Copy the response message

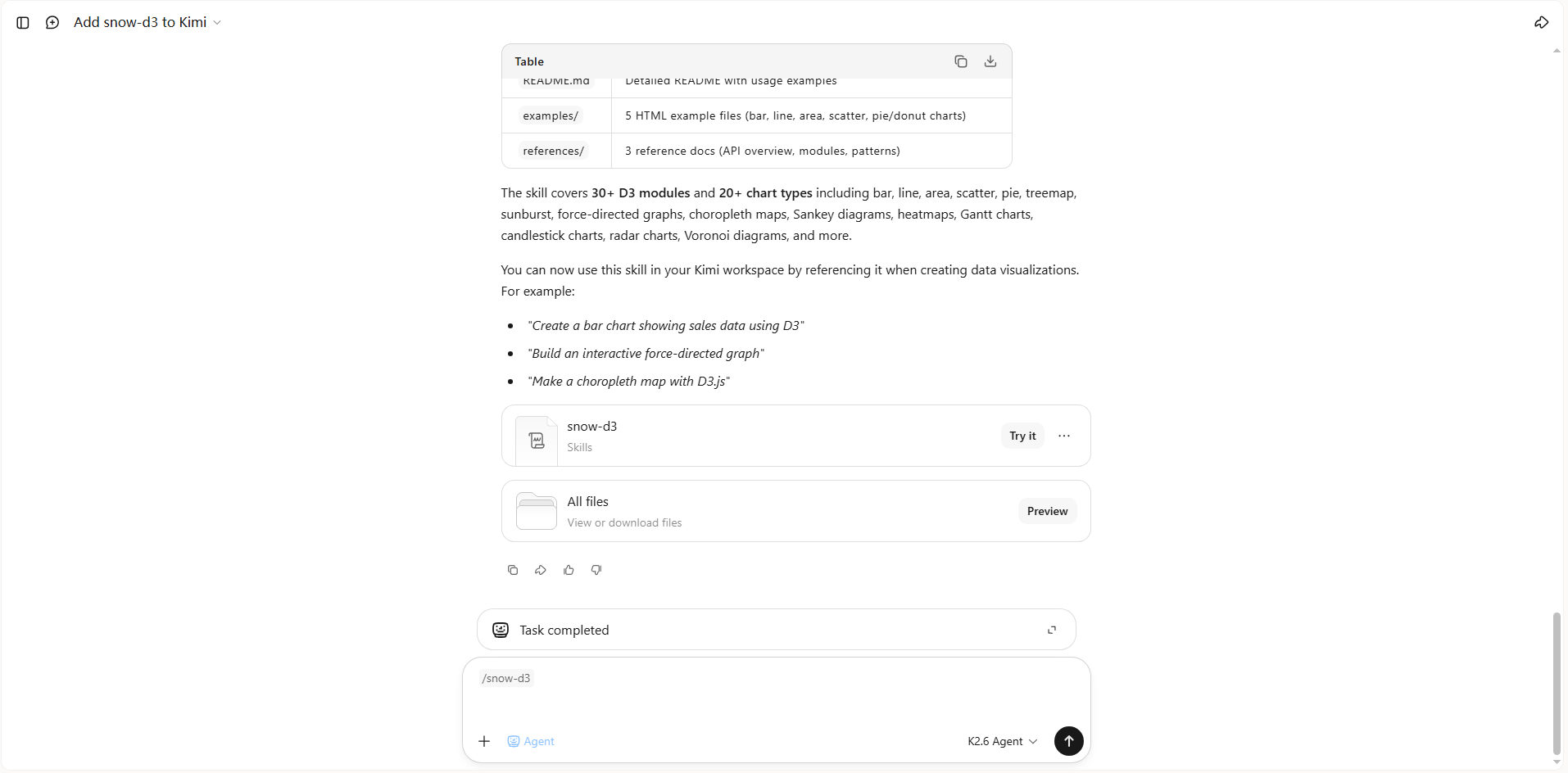pyautogui.click(x=513, y=570)
